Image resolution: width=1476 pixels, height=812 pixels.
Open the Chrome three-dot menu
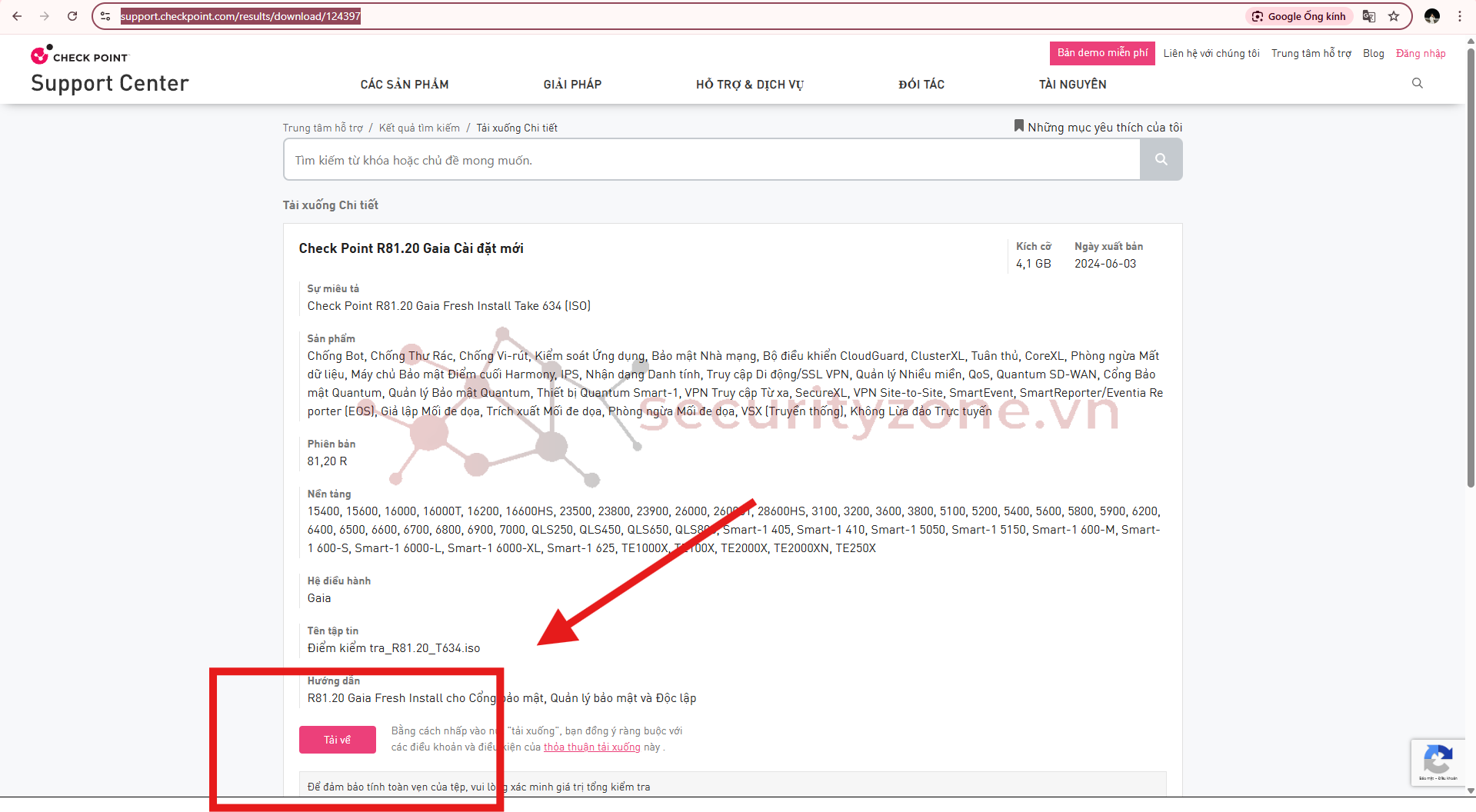[x=1460, y=16]
